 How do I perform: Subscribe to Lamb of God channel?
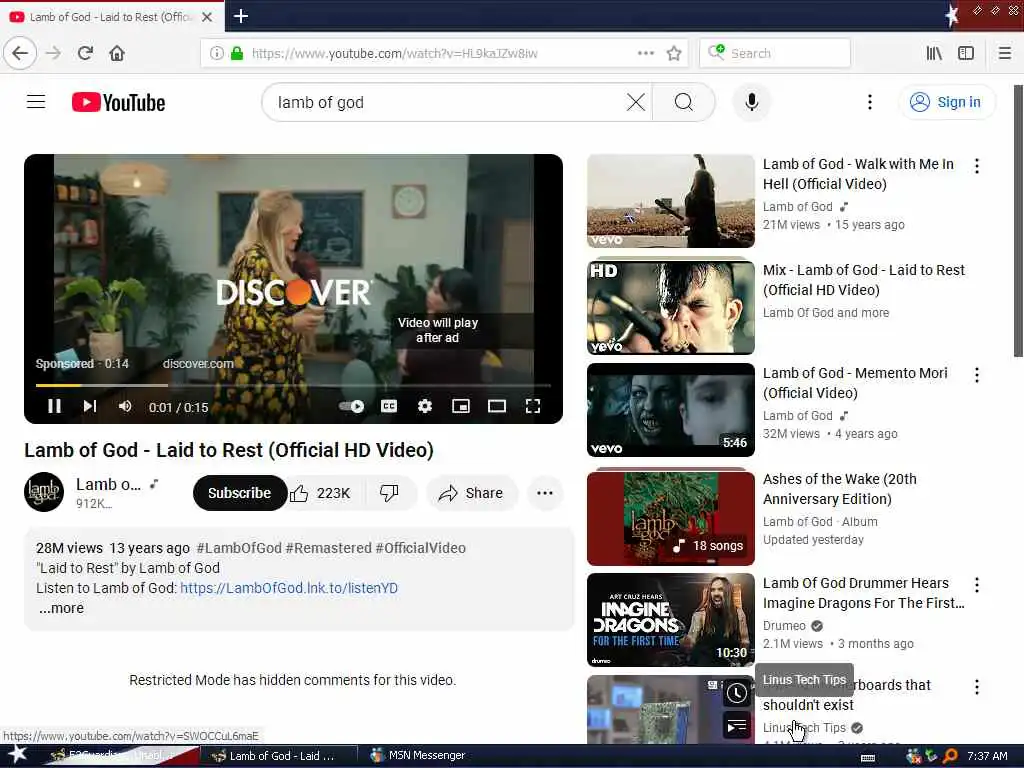point(239,493)
